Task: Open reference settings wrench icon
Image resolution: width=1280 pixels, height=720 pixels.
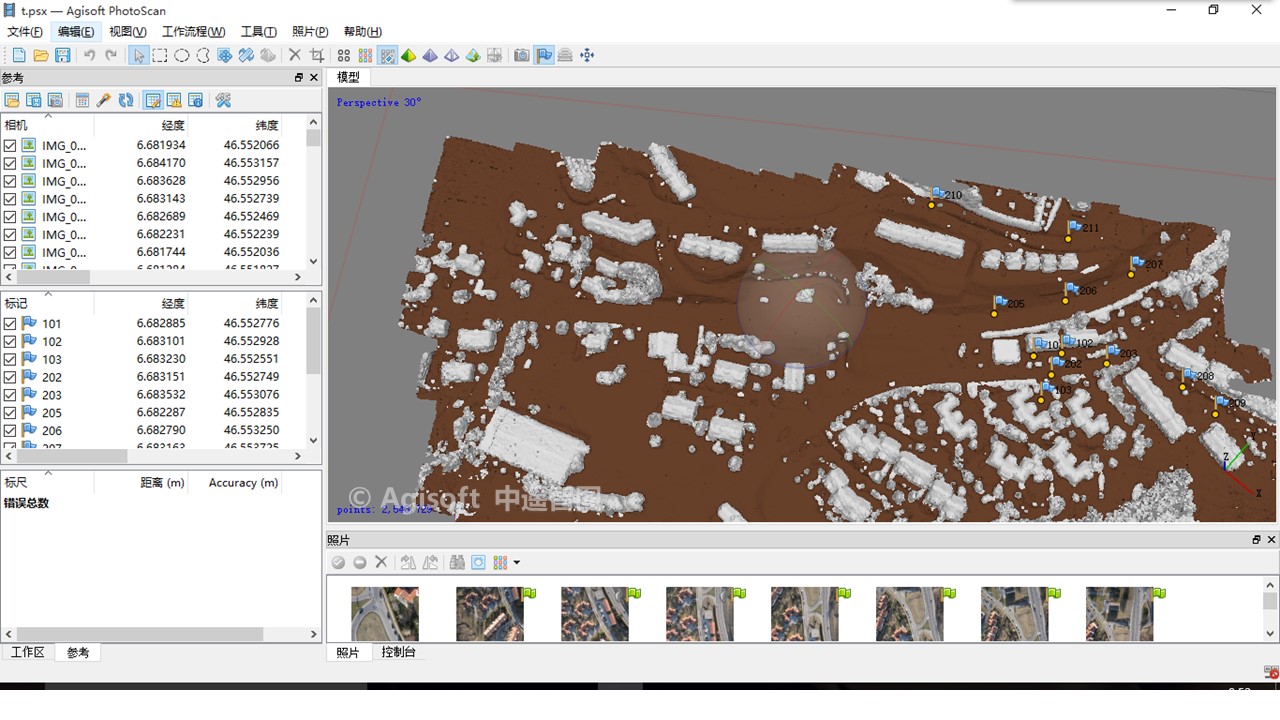Action: click(223, 100)
